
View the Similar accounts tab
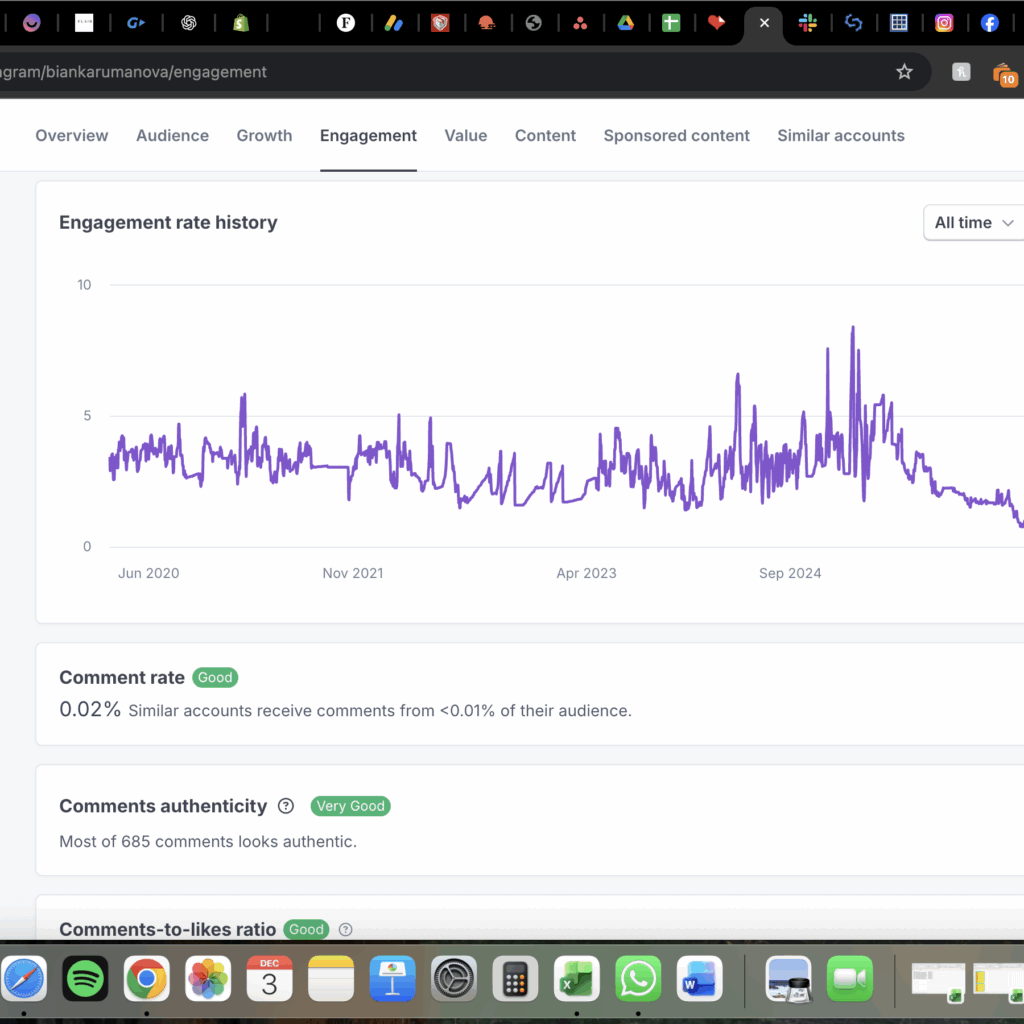point(840,136)
